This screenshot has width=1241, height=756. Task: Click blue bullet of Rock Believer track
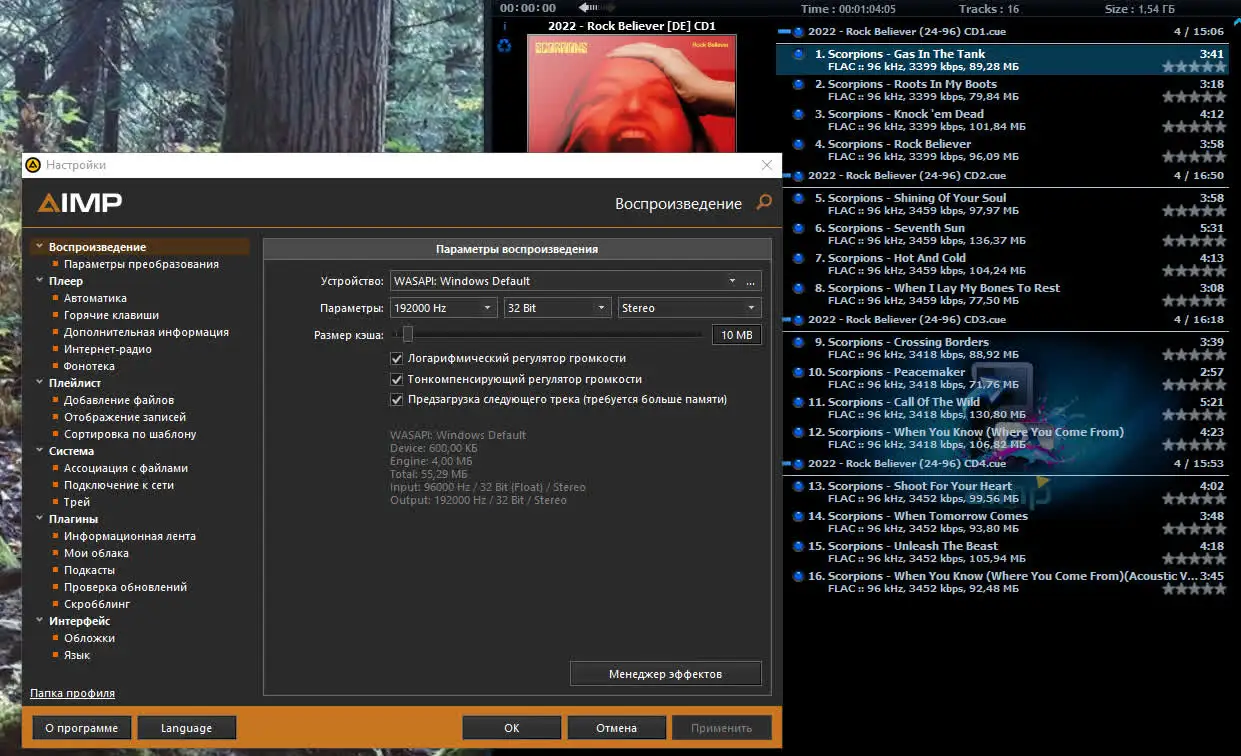[798, 145]
